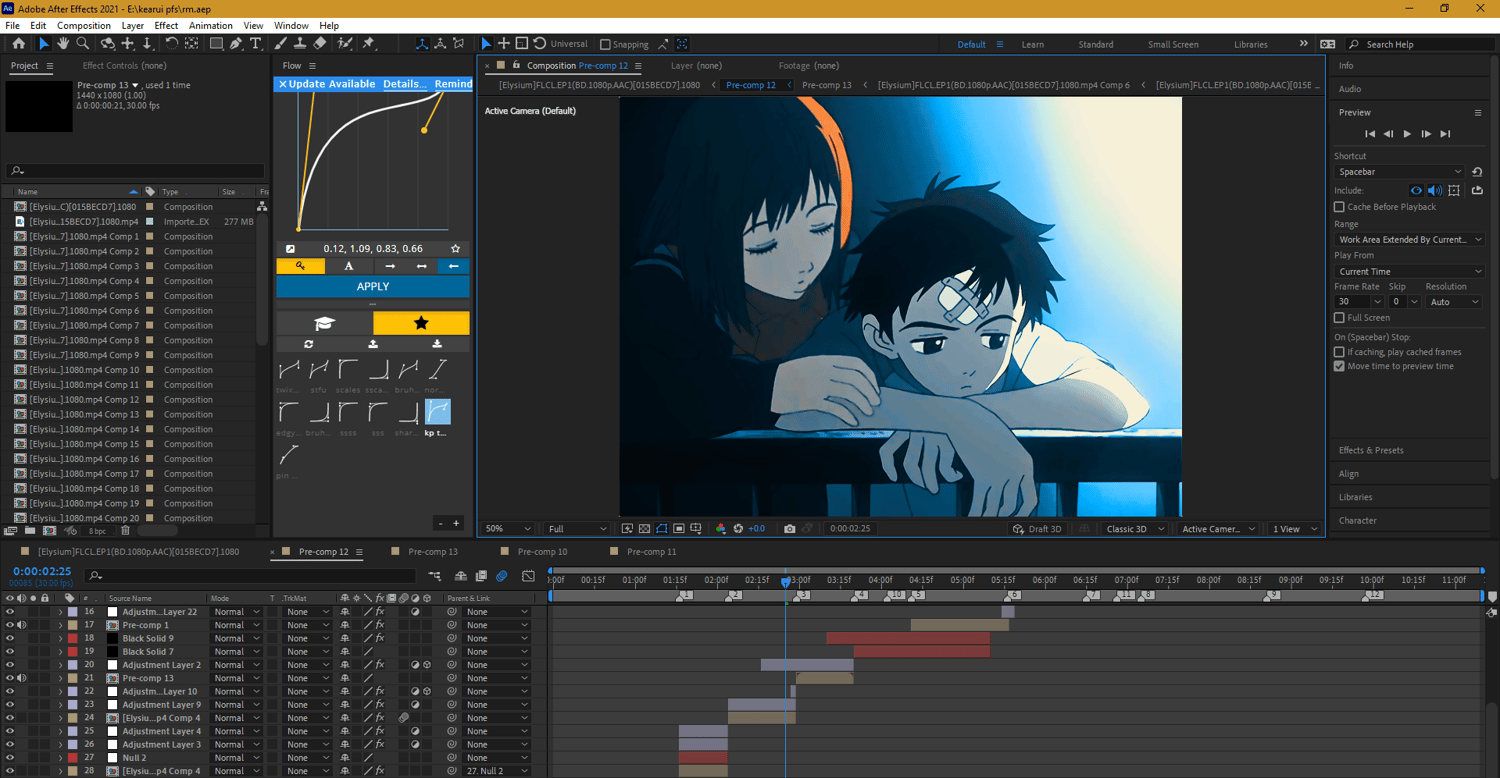Click the key icon button in Flow
Image resolution: width=1500 pixels, height=778 pixels.
click(300, 266)
